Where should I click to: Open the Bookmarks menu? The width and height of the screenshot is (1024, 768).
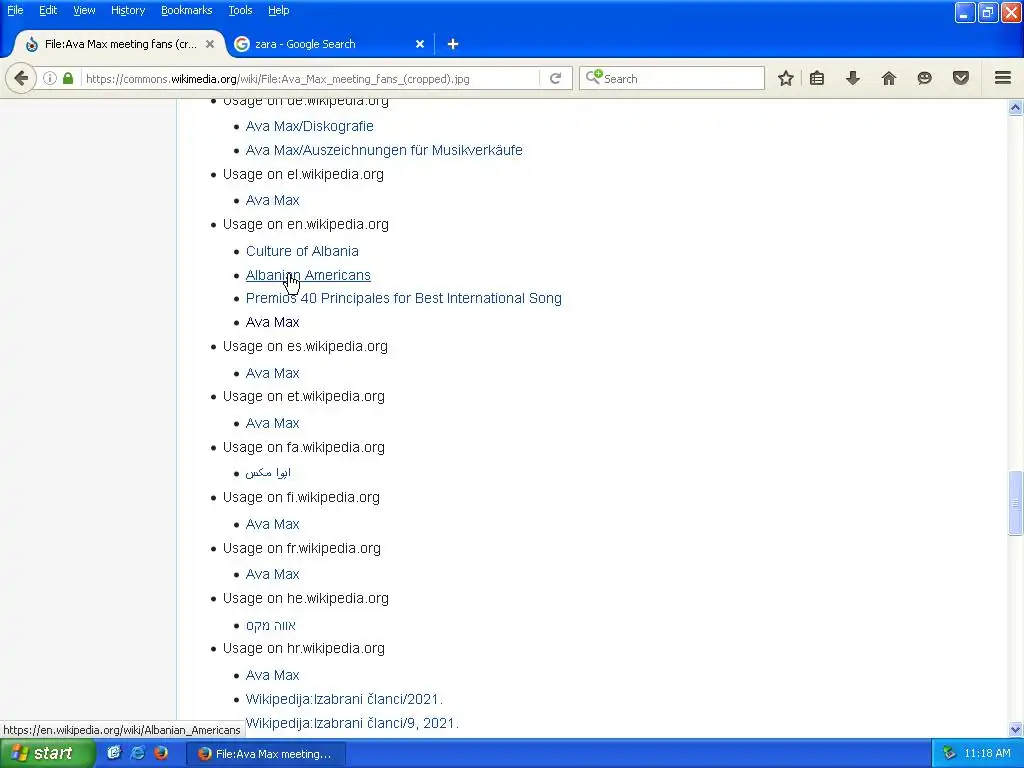(x=186, y=10)
